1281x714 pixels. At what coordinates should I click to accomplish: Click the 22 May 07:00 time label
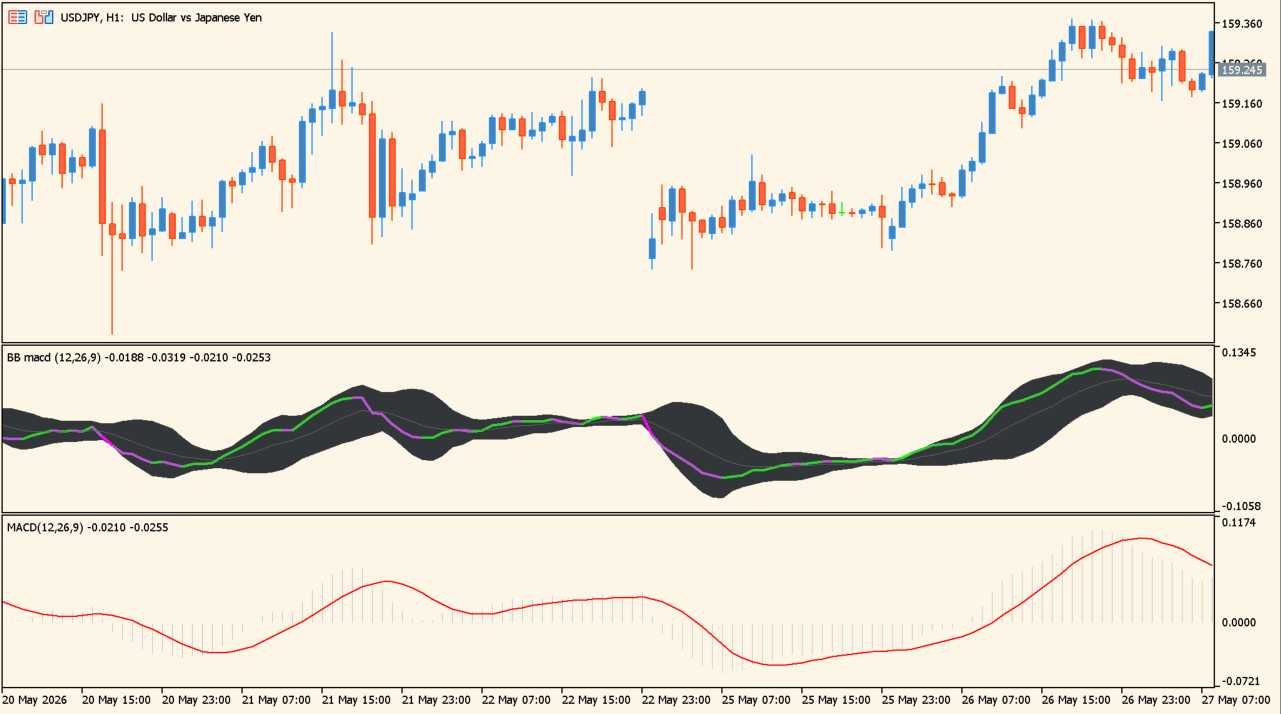(x=516, y=699)
